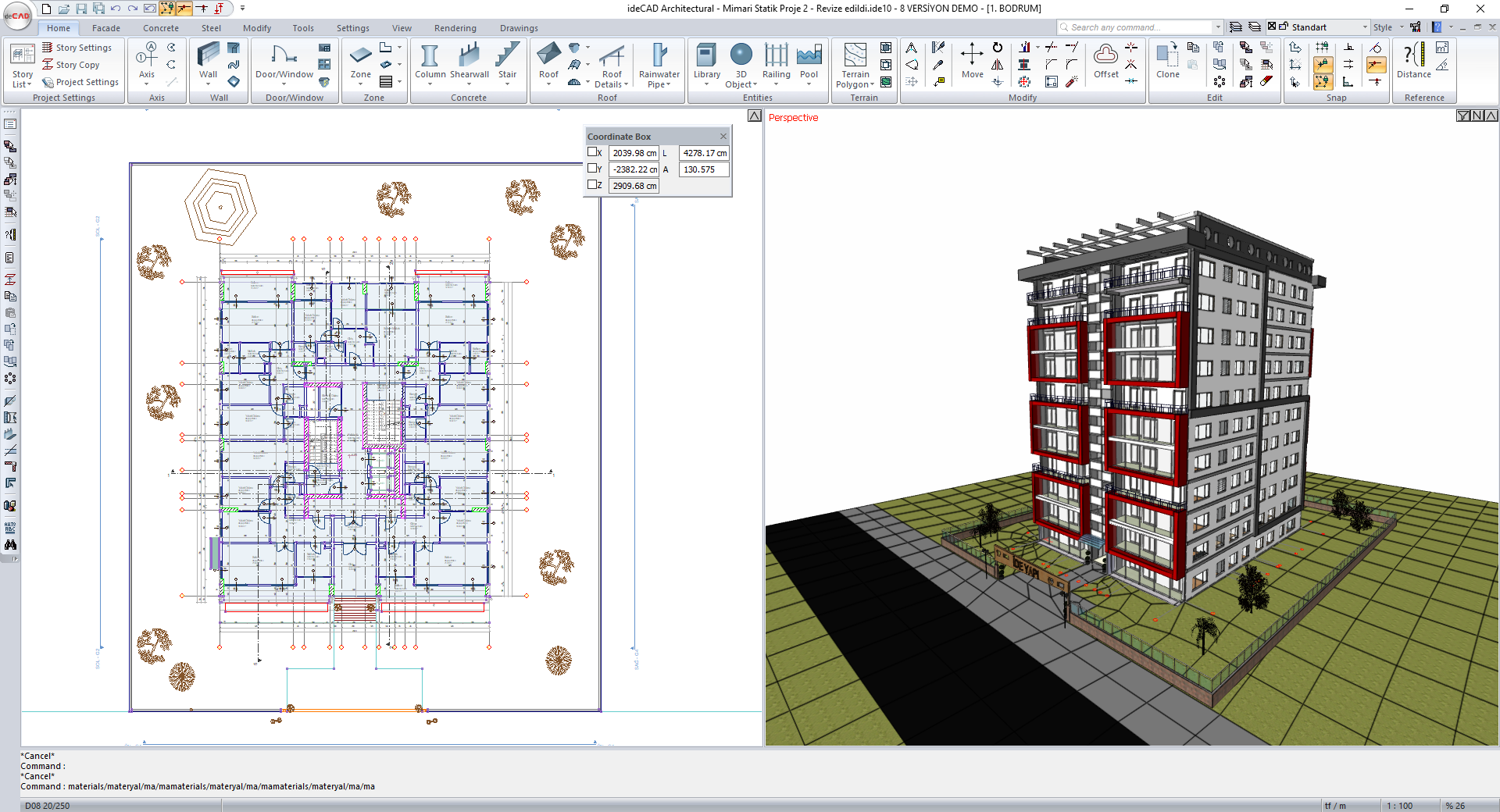Enable the Z coordinate lock checkbox
The width and height of the screenshot is (1500, 812).
(x=592, y=185)
